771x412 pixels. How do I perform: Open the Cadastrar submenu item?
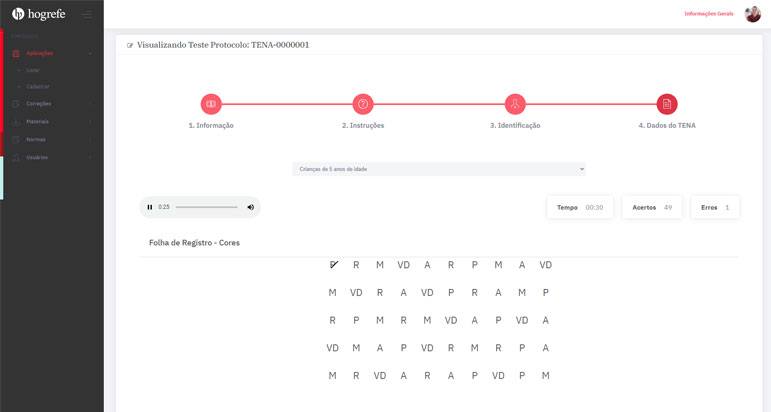pyautogui.click(x=38, y=86)
